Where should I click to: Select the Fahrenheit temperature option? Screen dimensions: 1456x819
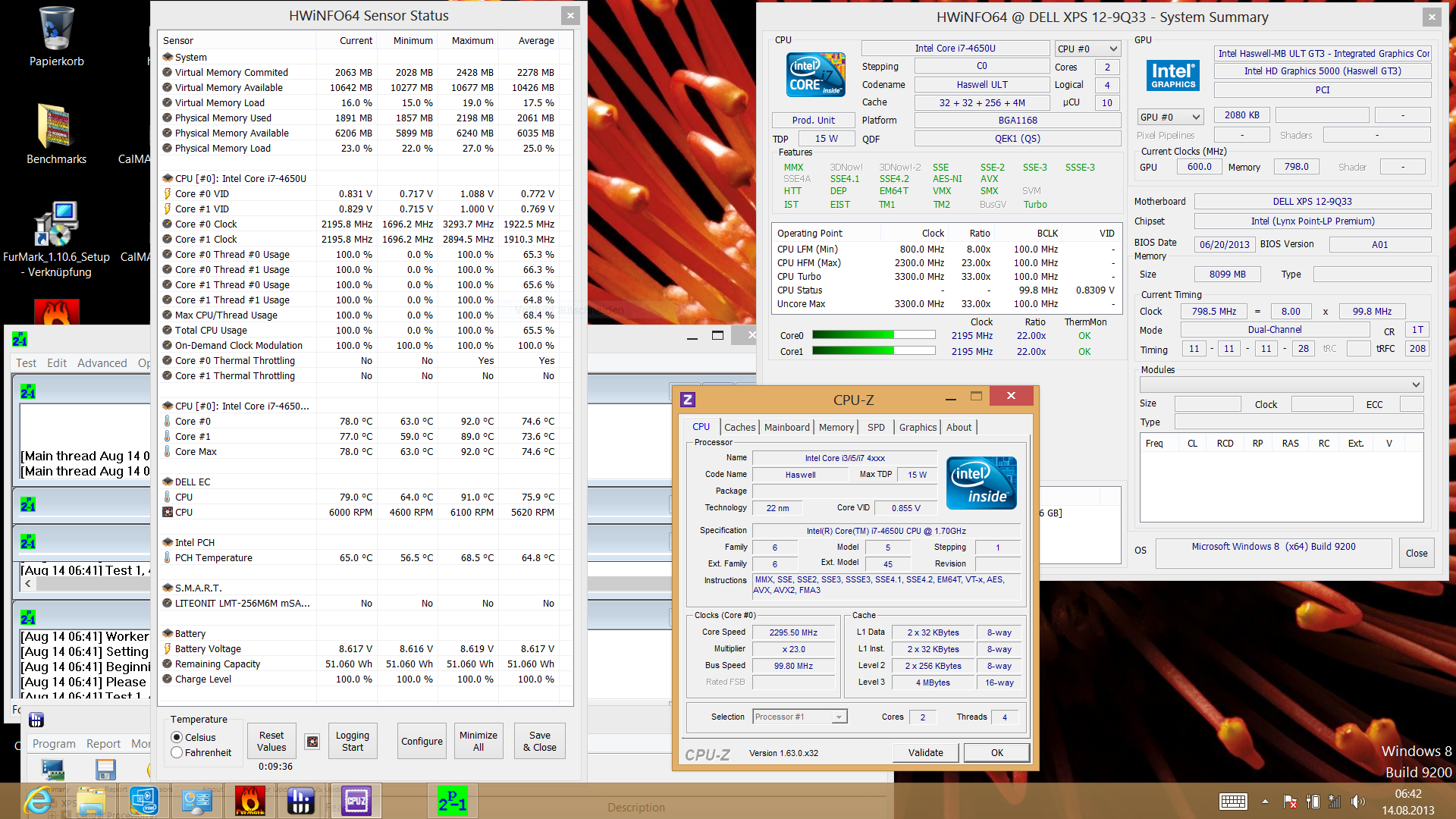coord(177,752)
